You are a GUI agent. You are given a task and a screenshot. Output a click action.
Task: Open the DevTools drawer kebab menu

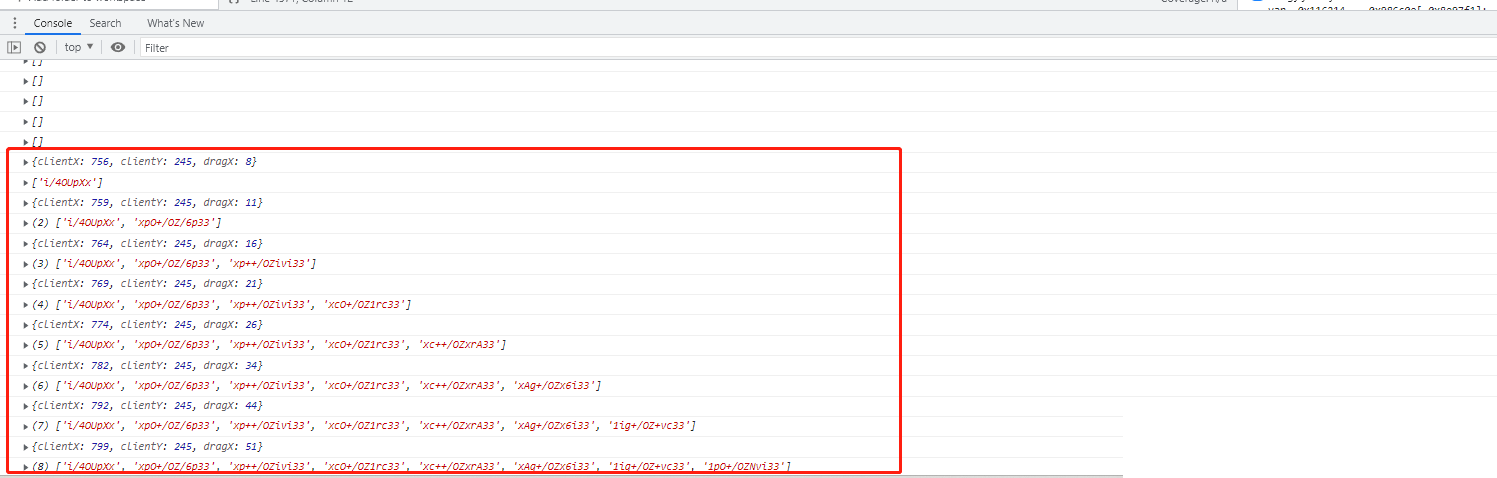[14, 23]
